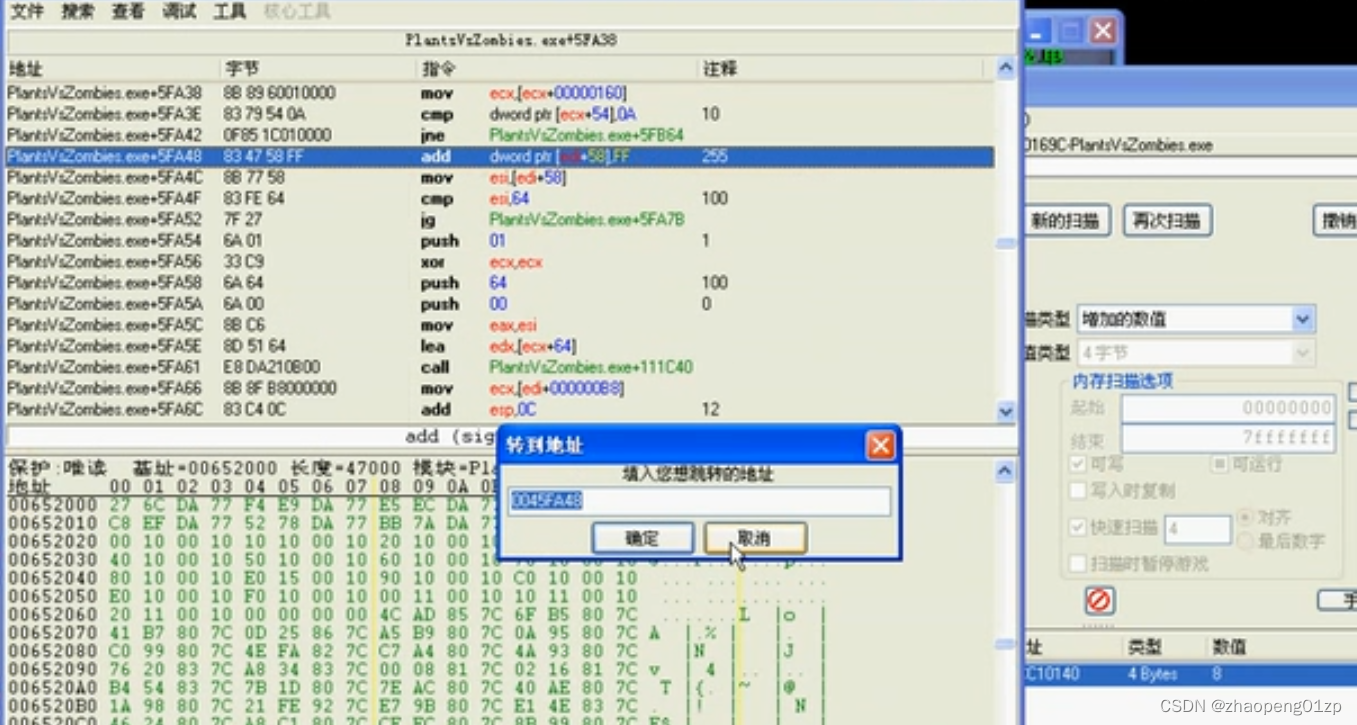Select the xor ecx,ecx row at +5FA56
The image size is (1357, 725).
[x=500, y=262]
